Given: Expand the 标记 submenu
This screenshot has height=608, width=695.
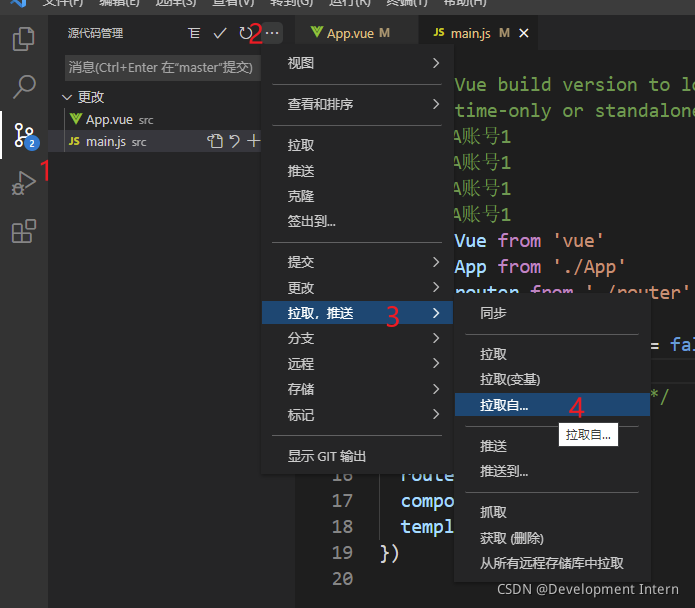Looking at the screenshot, I should point(357,415).
